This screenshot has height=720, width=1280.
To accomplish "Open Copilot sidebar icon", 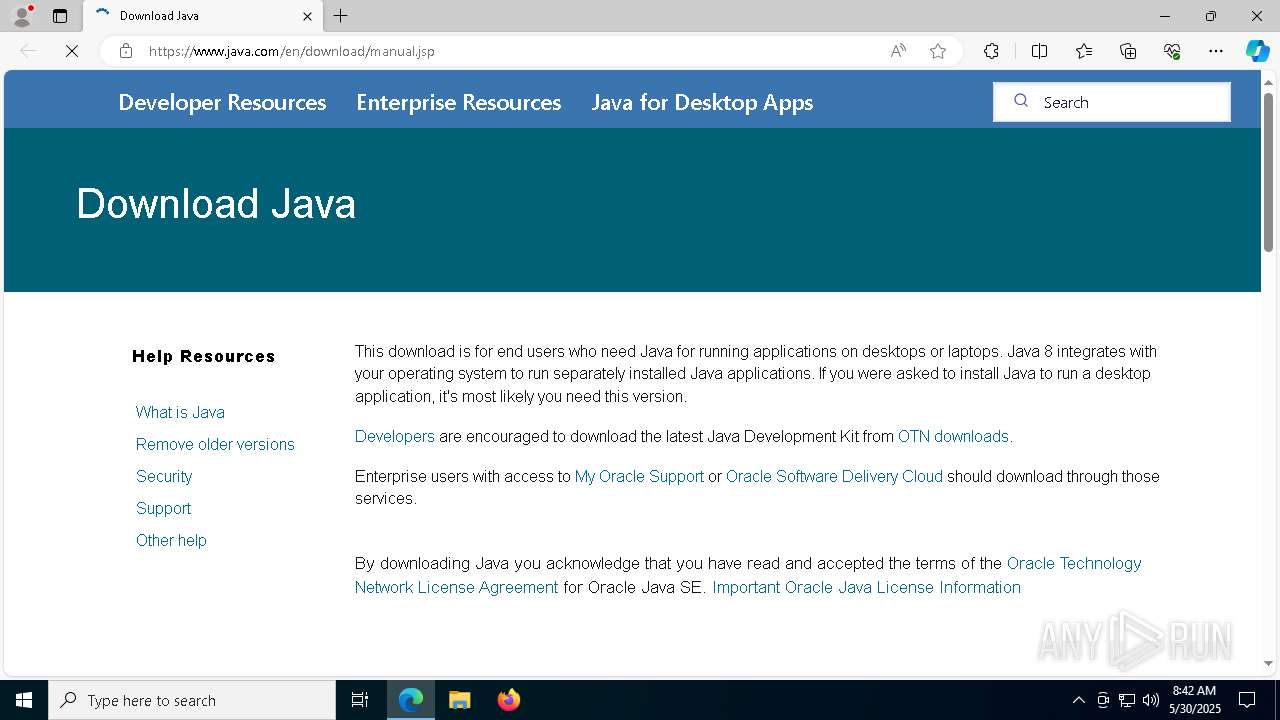I will pos(1257,51).
